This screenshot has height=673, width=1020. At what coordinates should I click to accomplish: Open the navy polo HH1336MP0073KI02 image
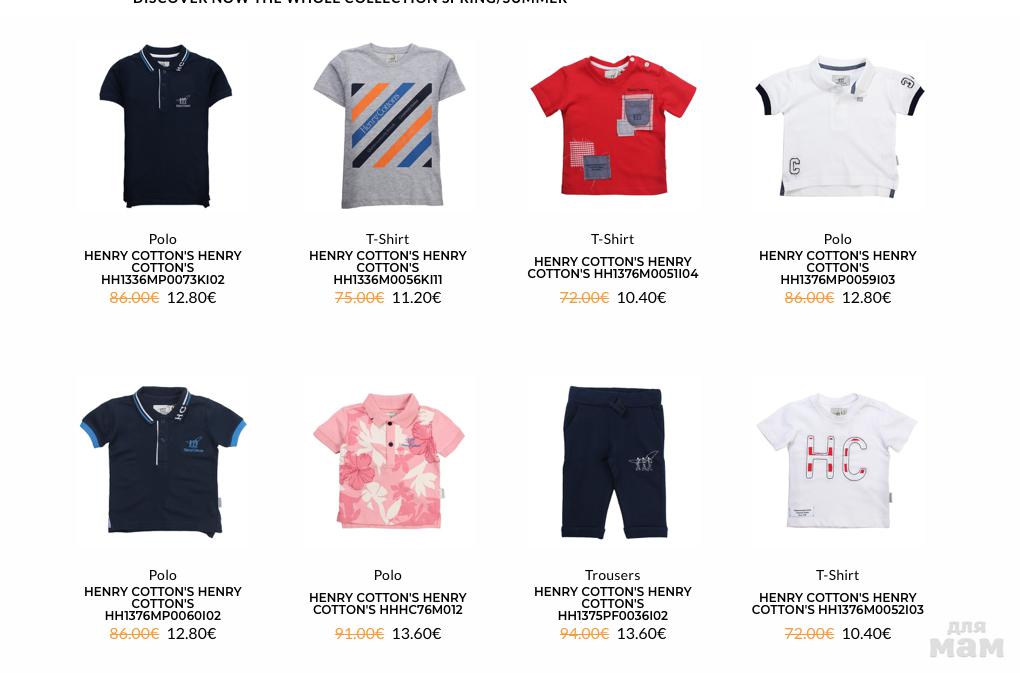164,125
